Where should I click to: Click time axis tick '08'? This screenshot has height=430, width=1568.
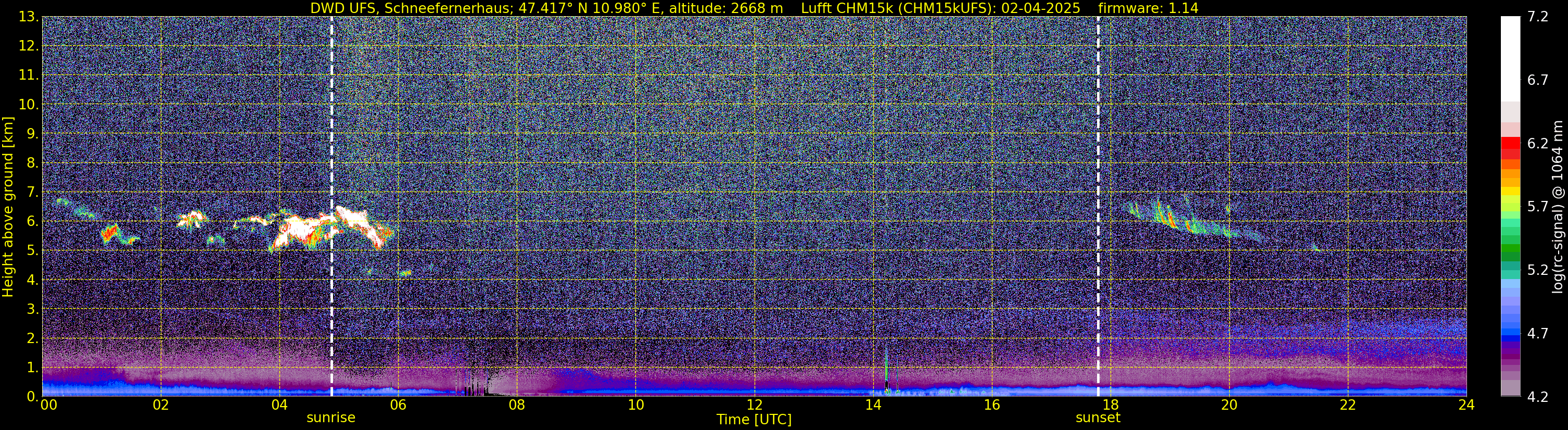517,405
